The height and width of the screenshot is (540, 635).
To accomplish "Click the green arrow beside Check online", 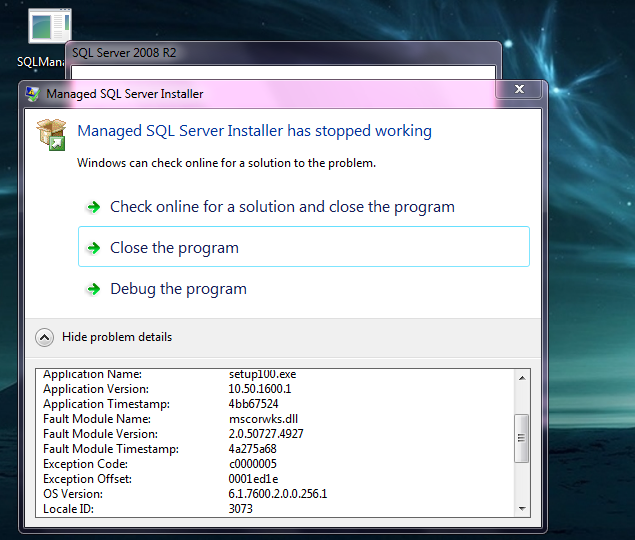I will click(x=94, y=207).
